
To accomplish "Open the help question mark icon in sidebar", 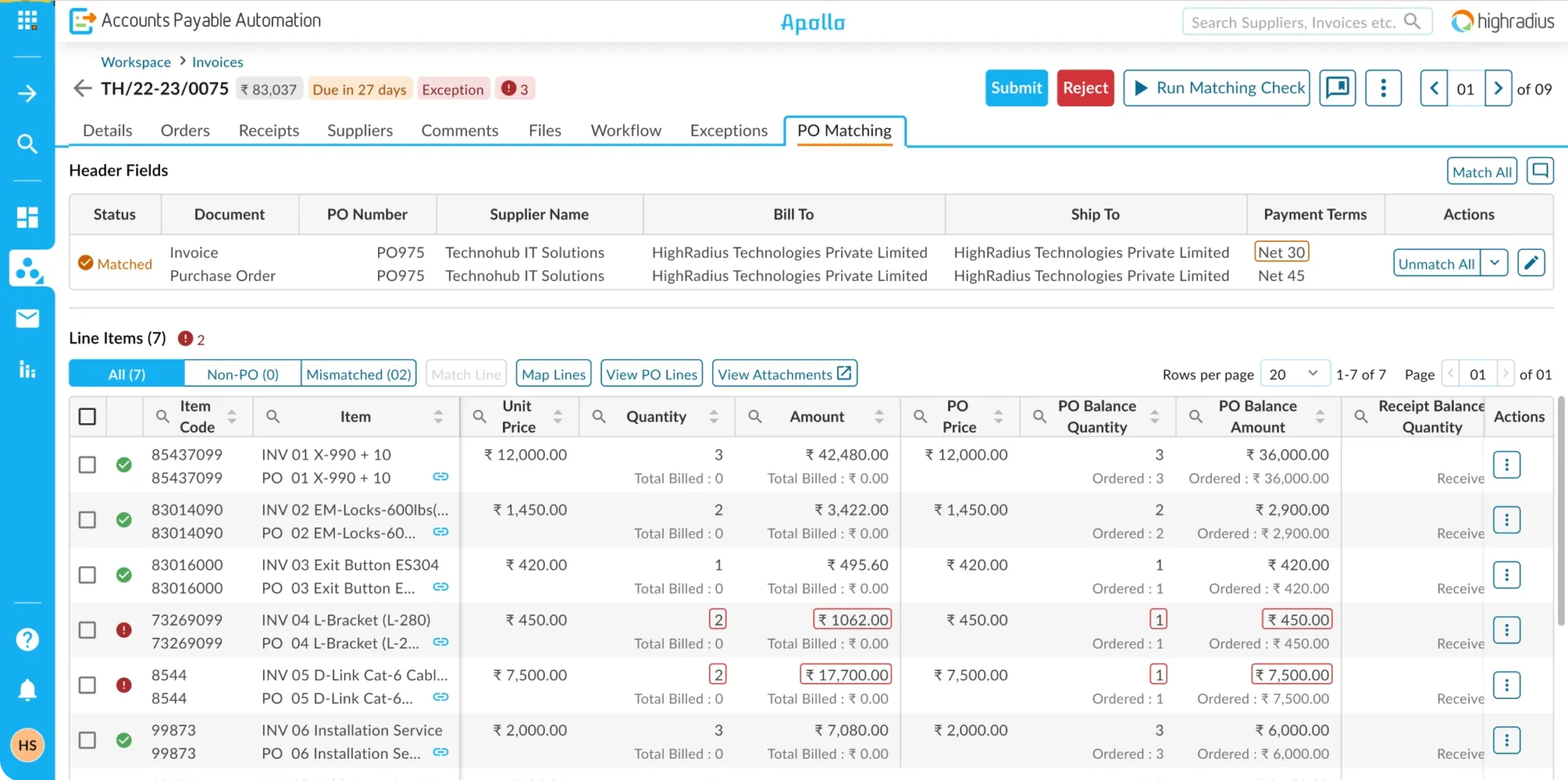I will [x=27, y=639].
